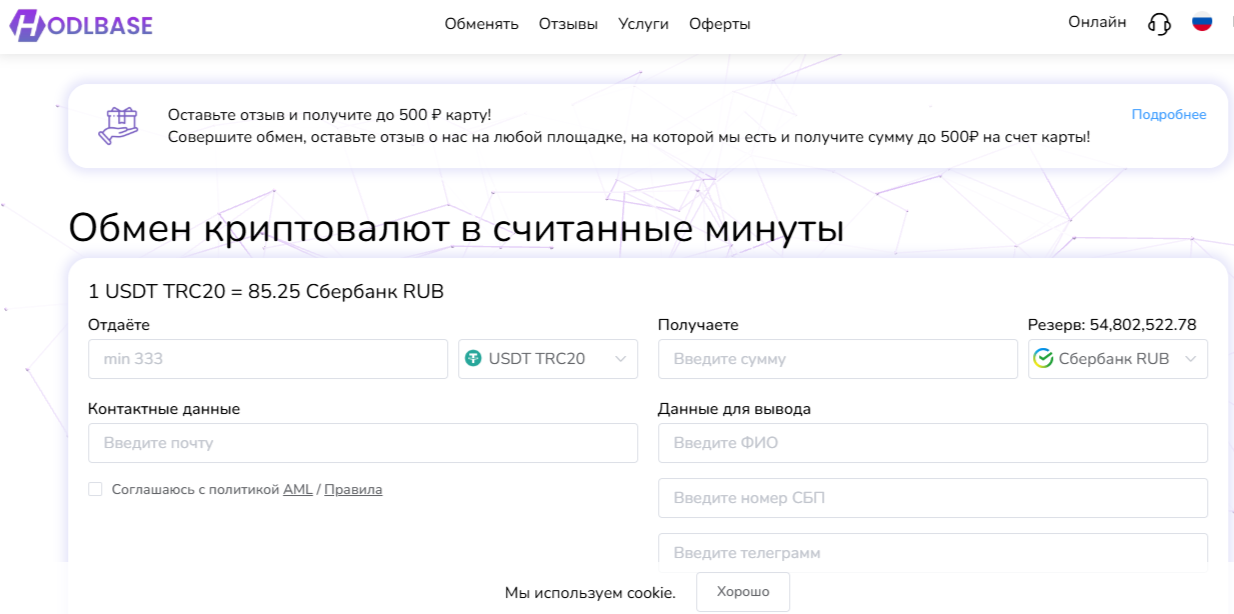
Task: Focus the min 333 amount field
Action: (268, 359)
